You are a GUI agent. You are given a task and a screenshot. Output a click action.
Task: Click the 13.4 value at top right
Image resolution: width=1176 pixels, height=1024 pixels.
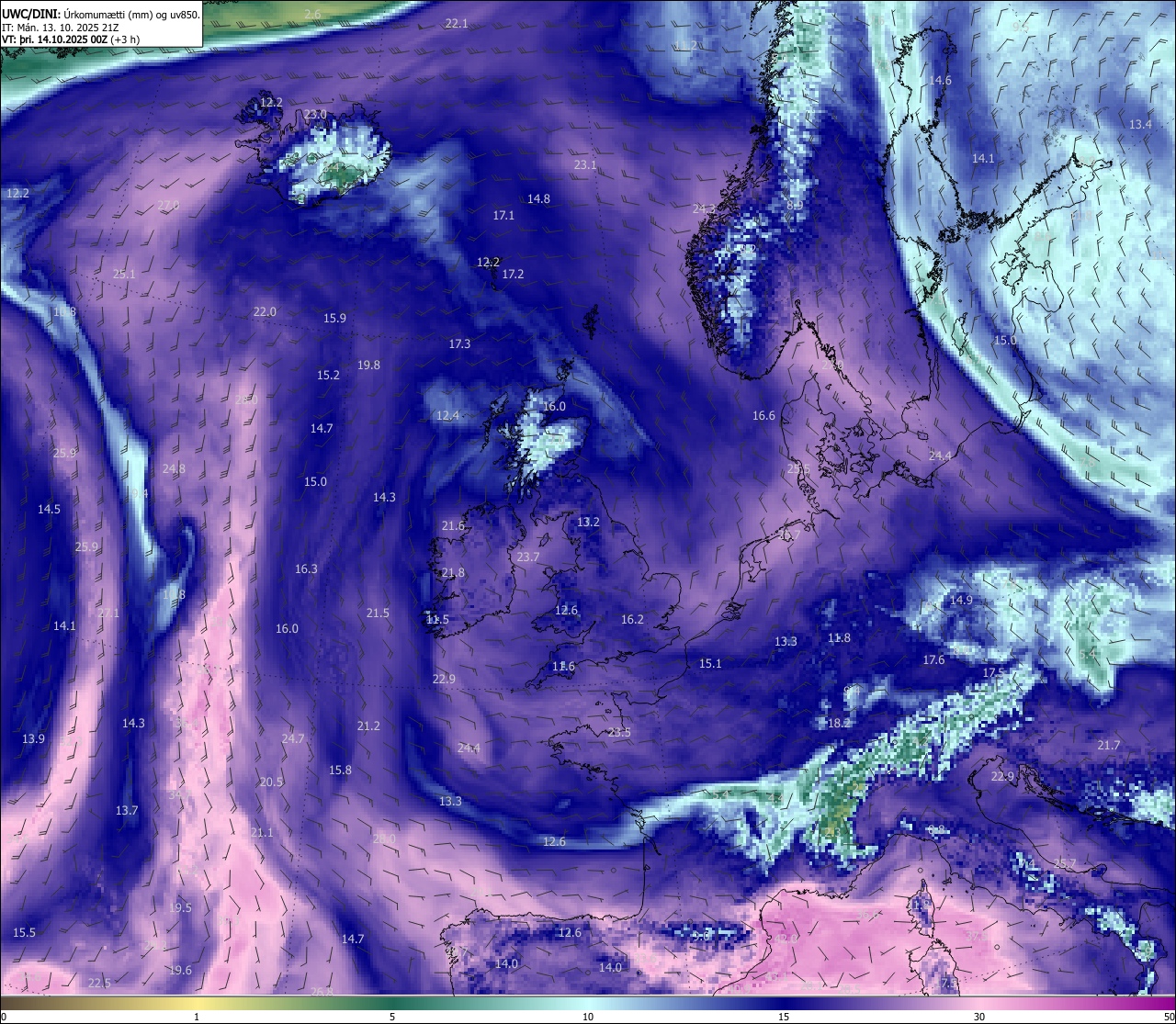(x=1140, y=124)
